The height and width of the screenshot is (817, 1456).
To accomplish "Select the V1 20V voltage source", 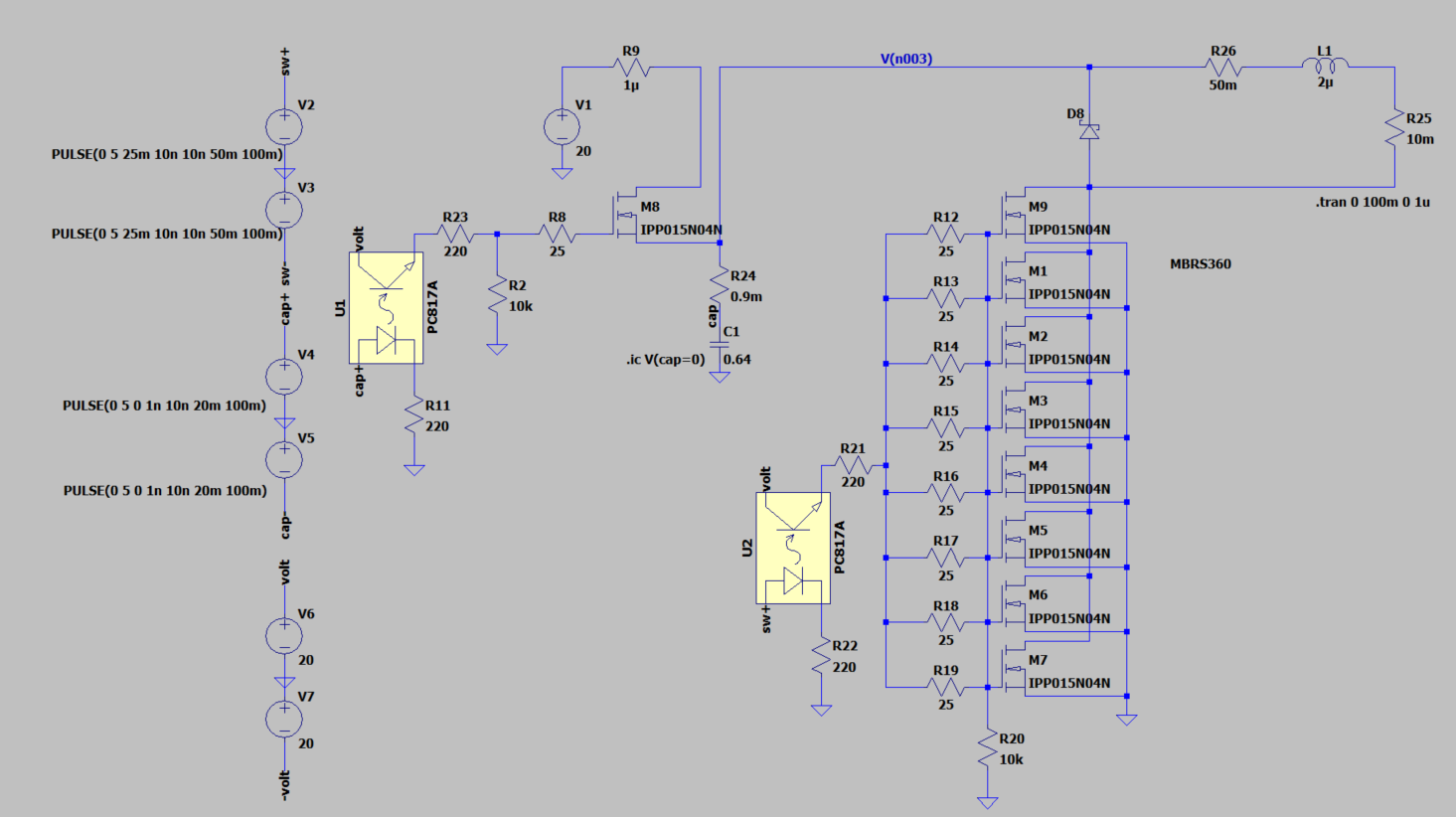I will click(563, 124).
